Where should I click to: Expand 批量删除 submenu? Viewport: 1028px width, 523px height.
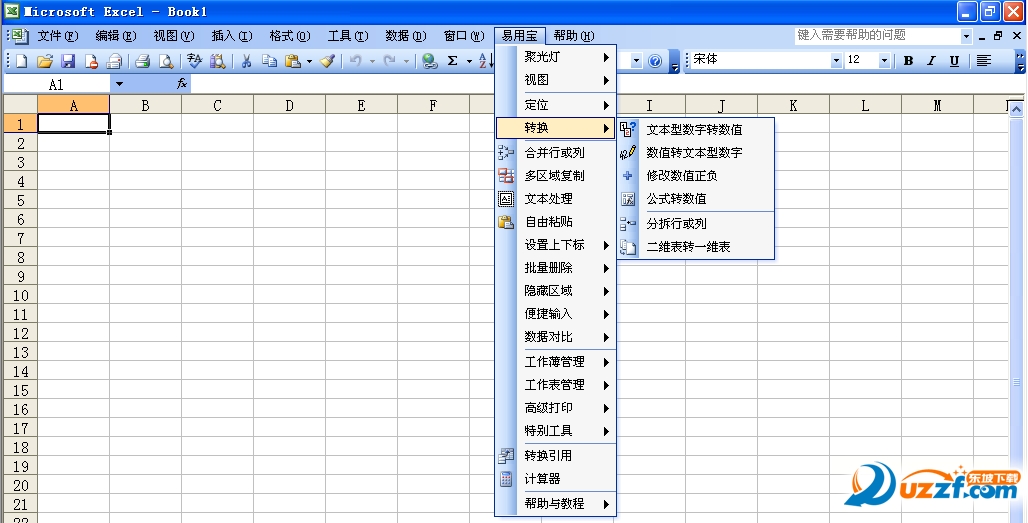click(556, 268)
